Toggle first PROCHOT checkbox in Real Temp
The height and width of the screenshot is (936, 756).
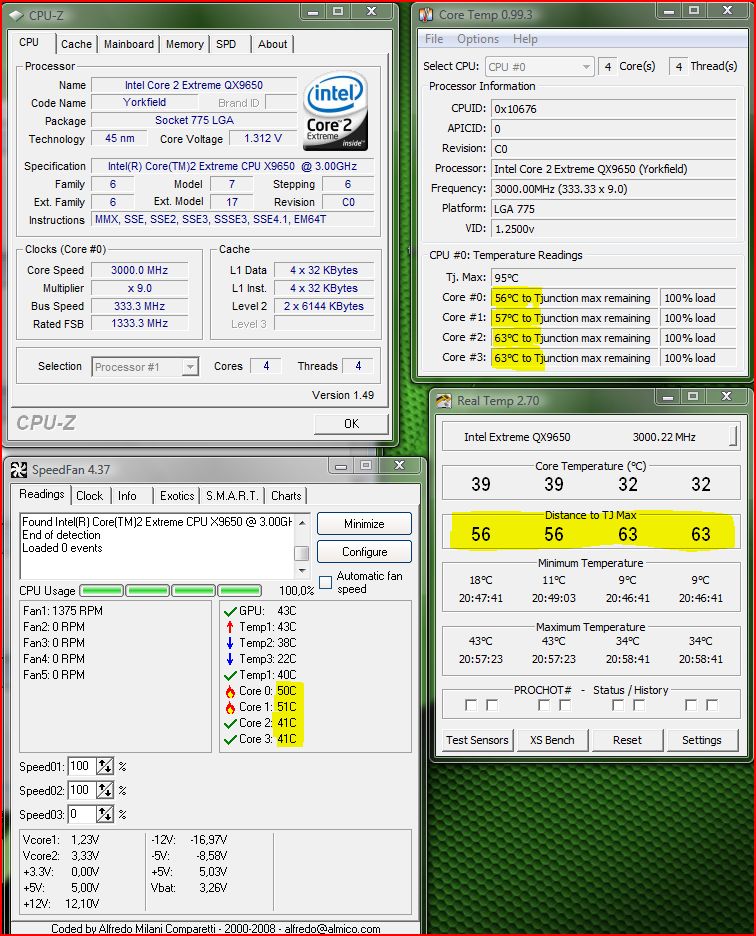(471, 705)
